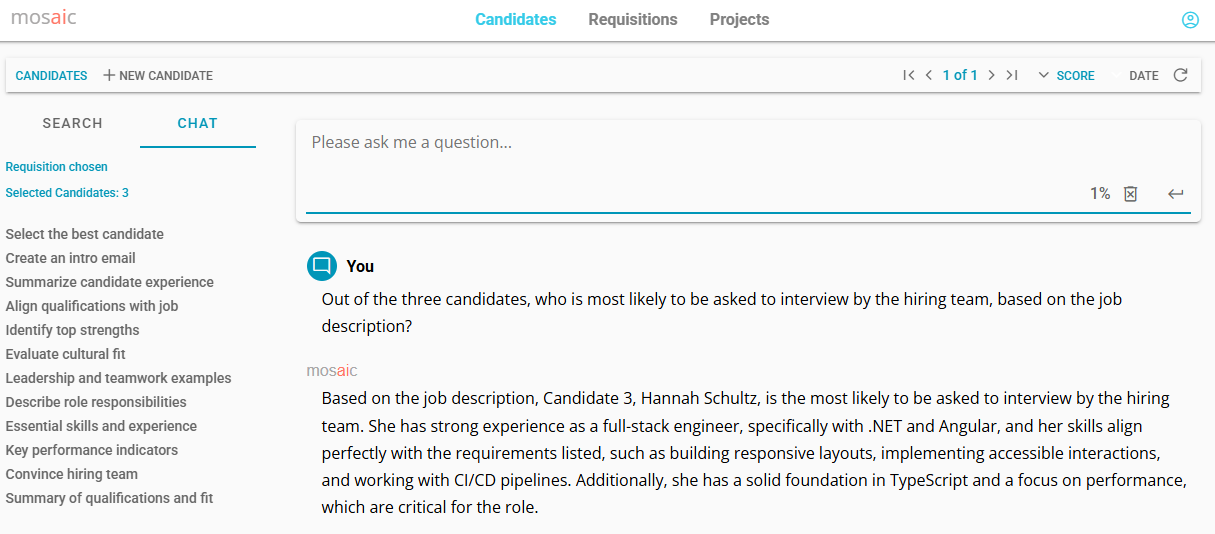Refresh the candidates list

coord(1180,75)
